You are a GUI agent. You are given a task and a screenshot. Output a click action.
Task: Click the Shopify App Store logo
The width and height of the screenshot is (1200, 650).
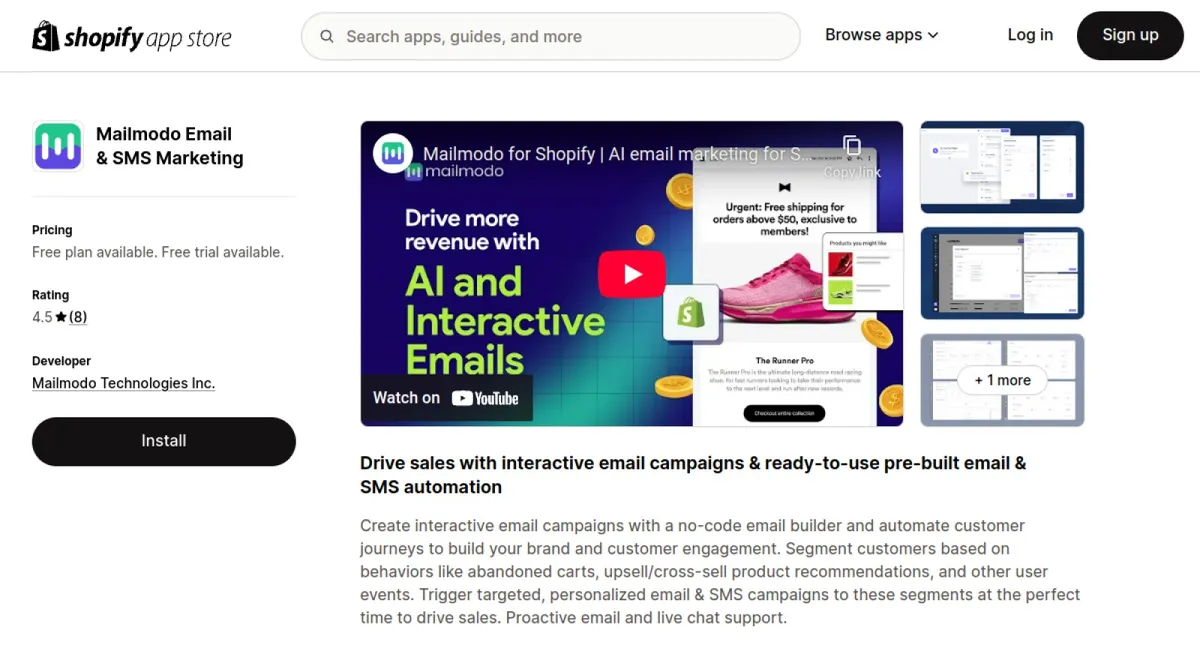tap(131, 36)
